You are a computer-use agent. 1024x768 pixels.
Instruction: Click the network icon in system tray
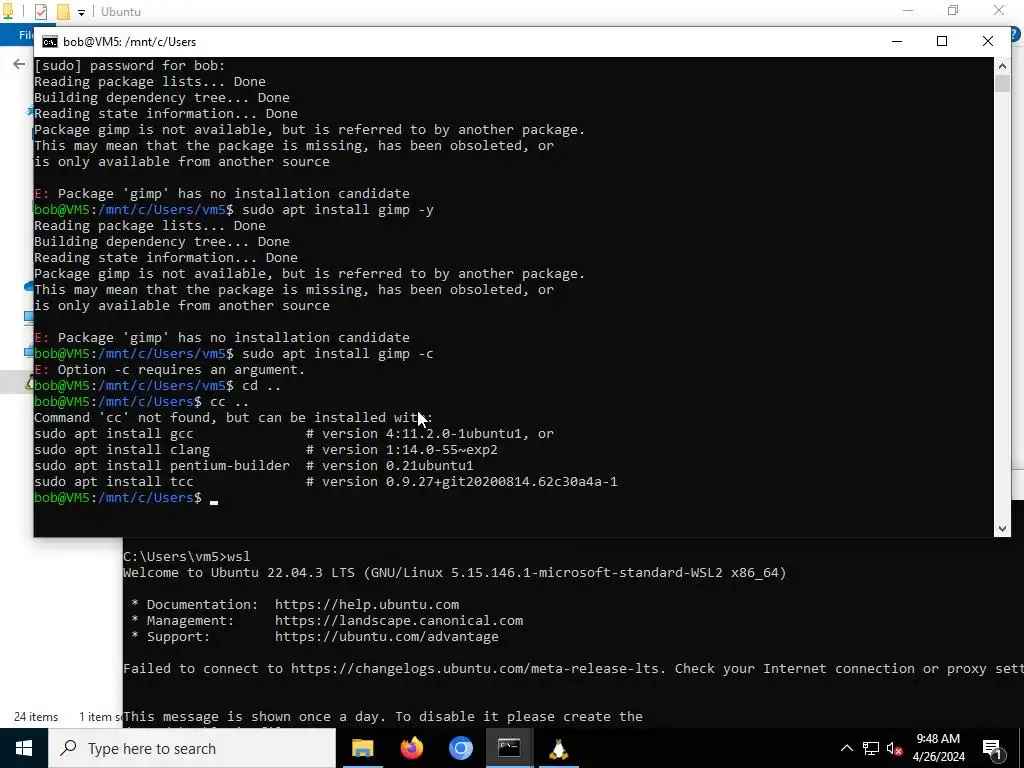pos(871,748)
